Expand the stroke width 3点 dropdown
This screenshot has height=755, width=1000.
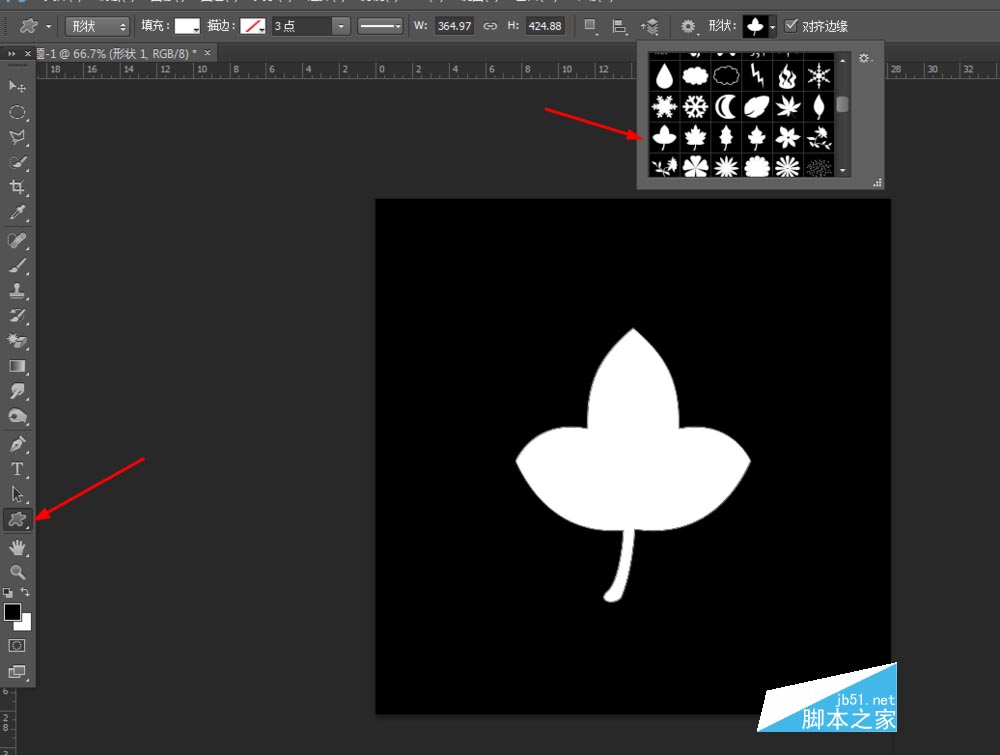(x=341, y=26)
